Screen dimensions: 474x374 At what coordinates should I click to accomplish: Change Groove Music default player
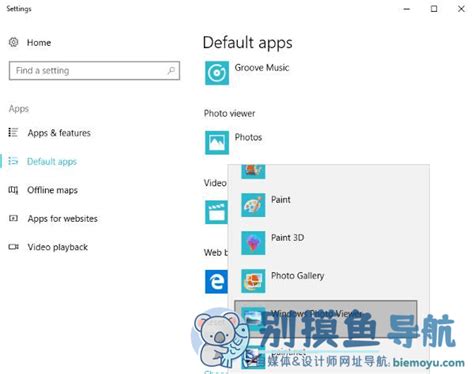(262, 68)
